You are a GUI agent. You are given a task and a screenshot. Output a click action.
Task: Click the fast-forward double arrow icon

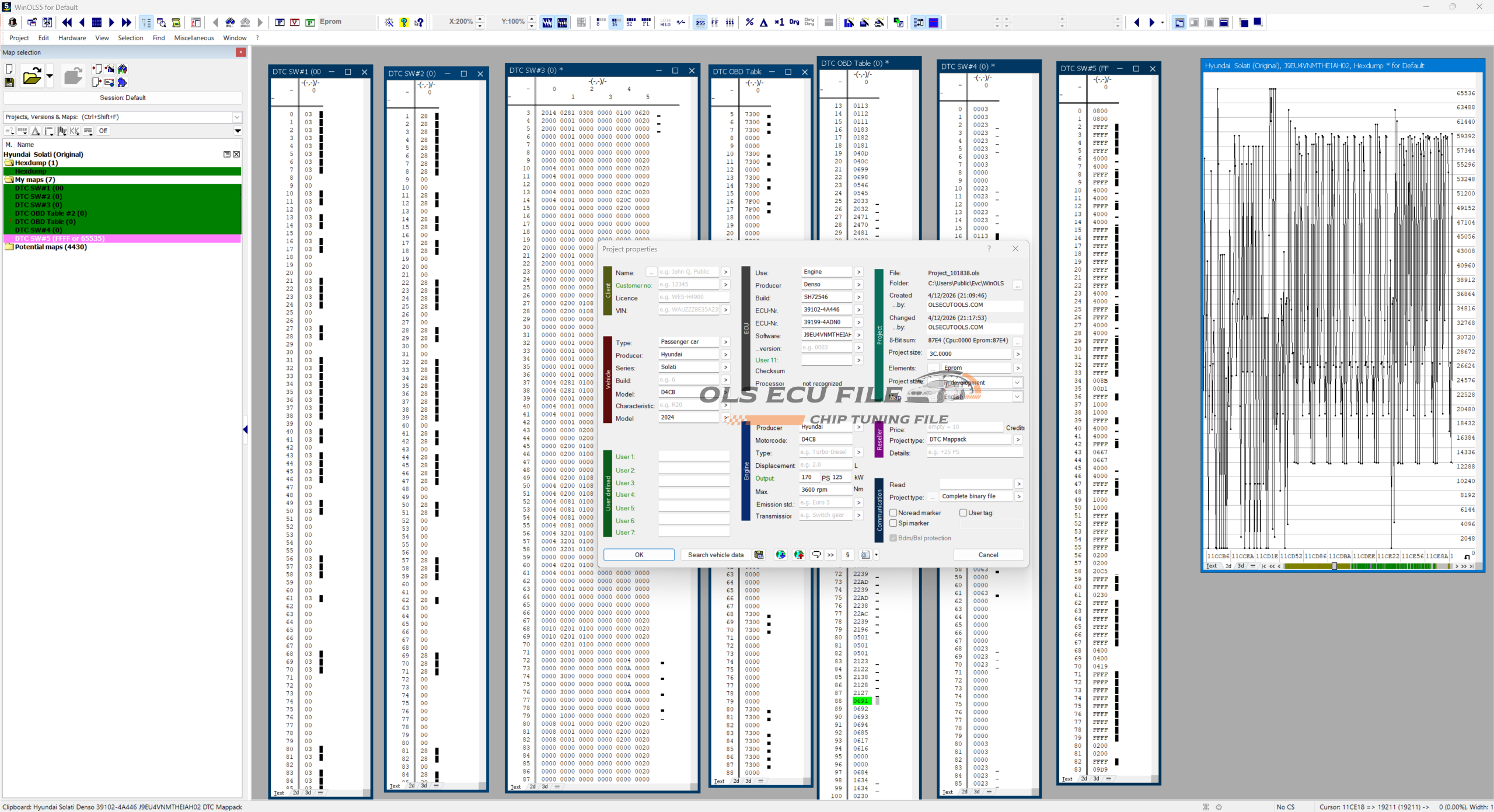[x=127, y=23]
